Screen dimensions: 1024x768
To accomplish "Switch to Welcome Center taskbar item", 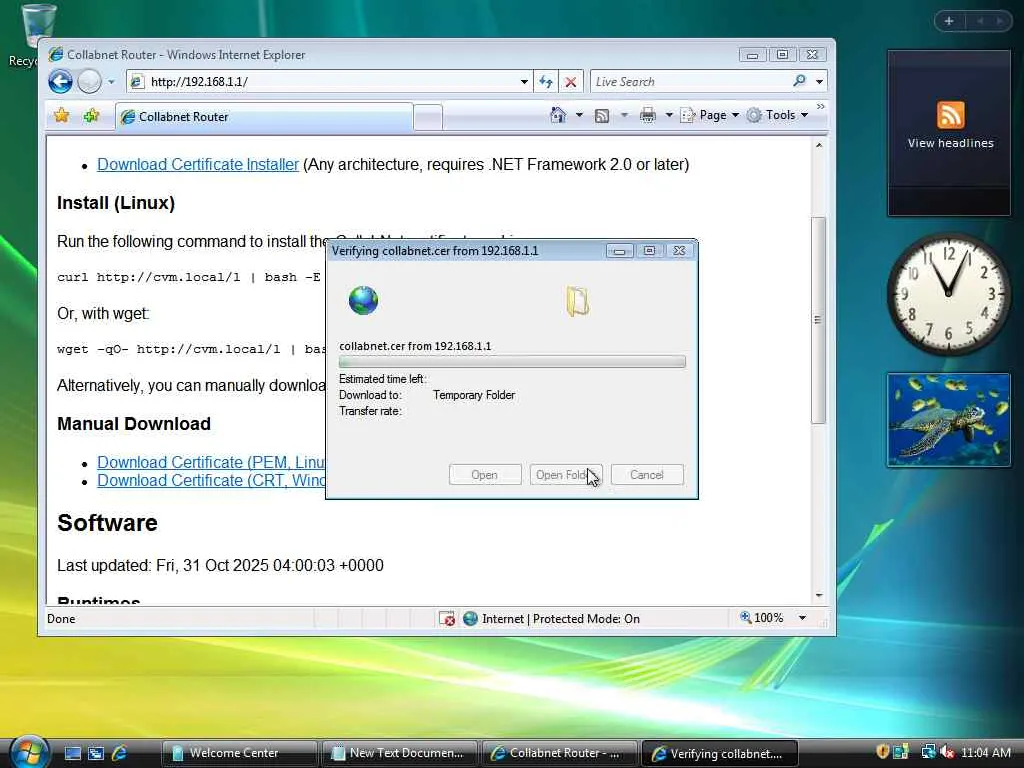I will (x=240, y=753).
